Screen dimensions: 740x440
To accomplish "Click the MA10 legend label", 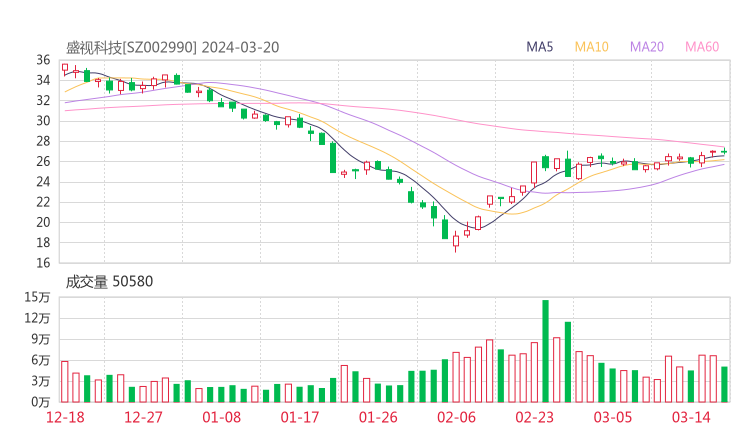I will [591, 47].
